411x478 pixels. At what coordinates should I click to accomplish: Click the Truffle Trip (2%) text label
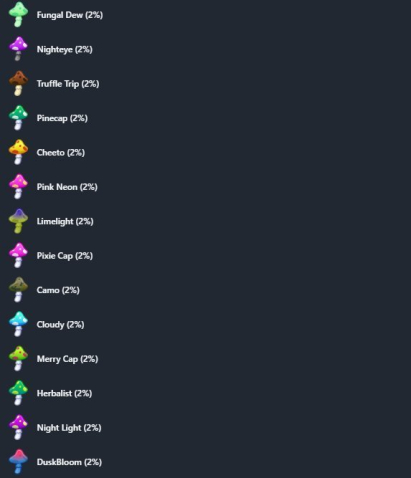[68, 84]
